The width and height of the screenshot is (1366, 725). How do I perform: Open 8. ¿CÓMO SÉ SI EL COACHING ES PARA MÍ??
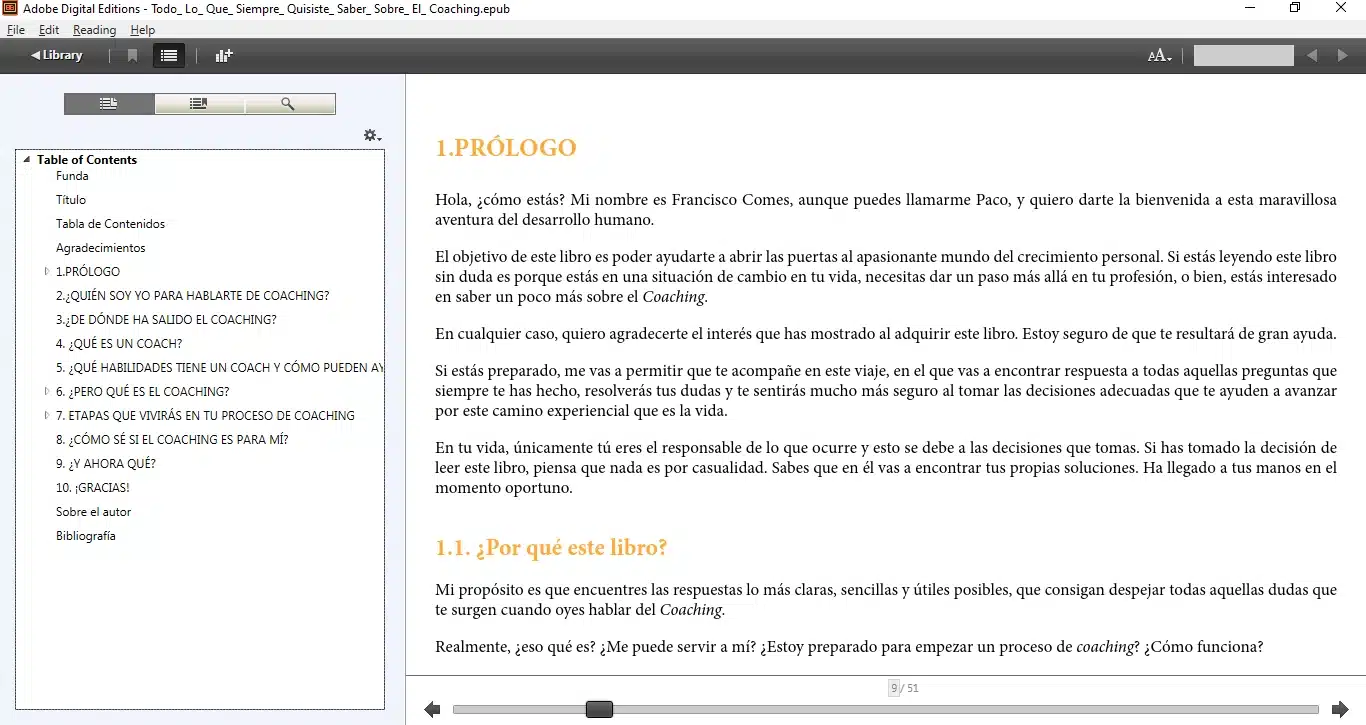tap(172, 440)
